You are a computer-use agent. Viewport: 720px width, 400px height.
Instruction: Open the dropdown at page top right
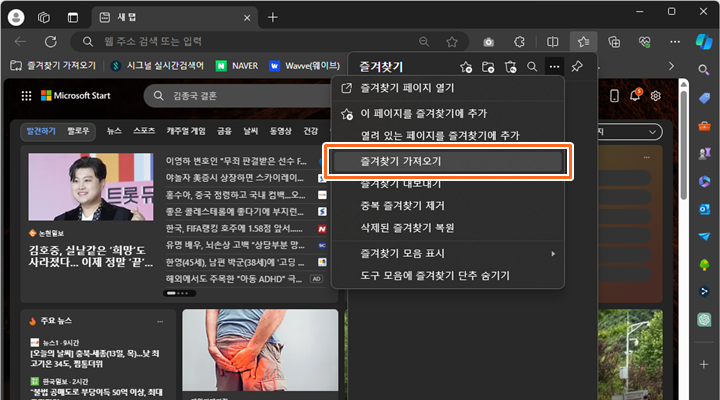coord(629,132)
